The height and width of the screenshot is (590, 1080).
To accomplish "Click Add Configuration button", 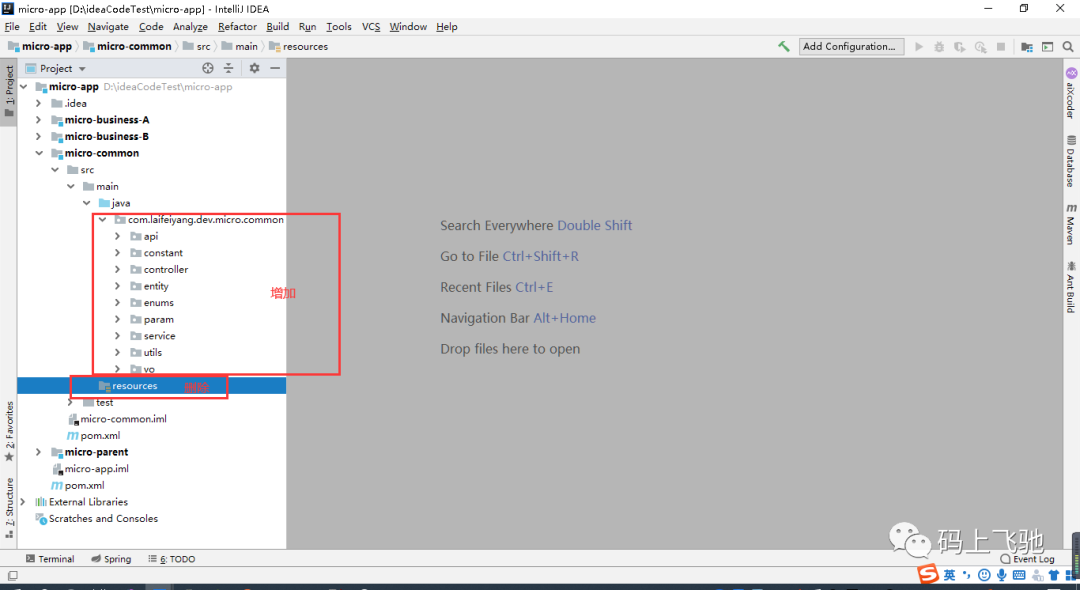I will [x=851, y=46].
